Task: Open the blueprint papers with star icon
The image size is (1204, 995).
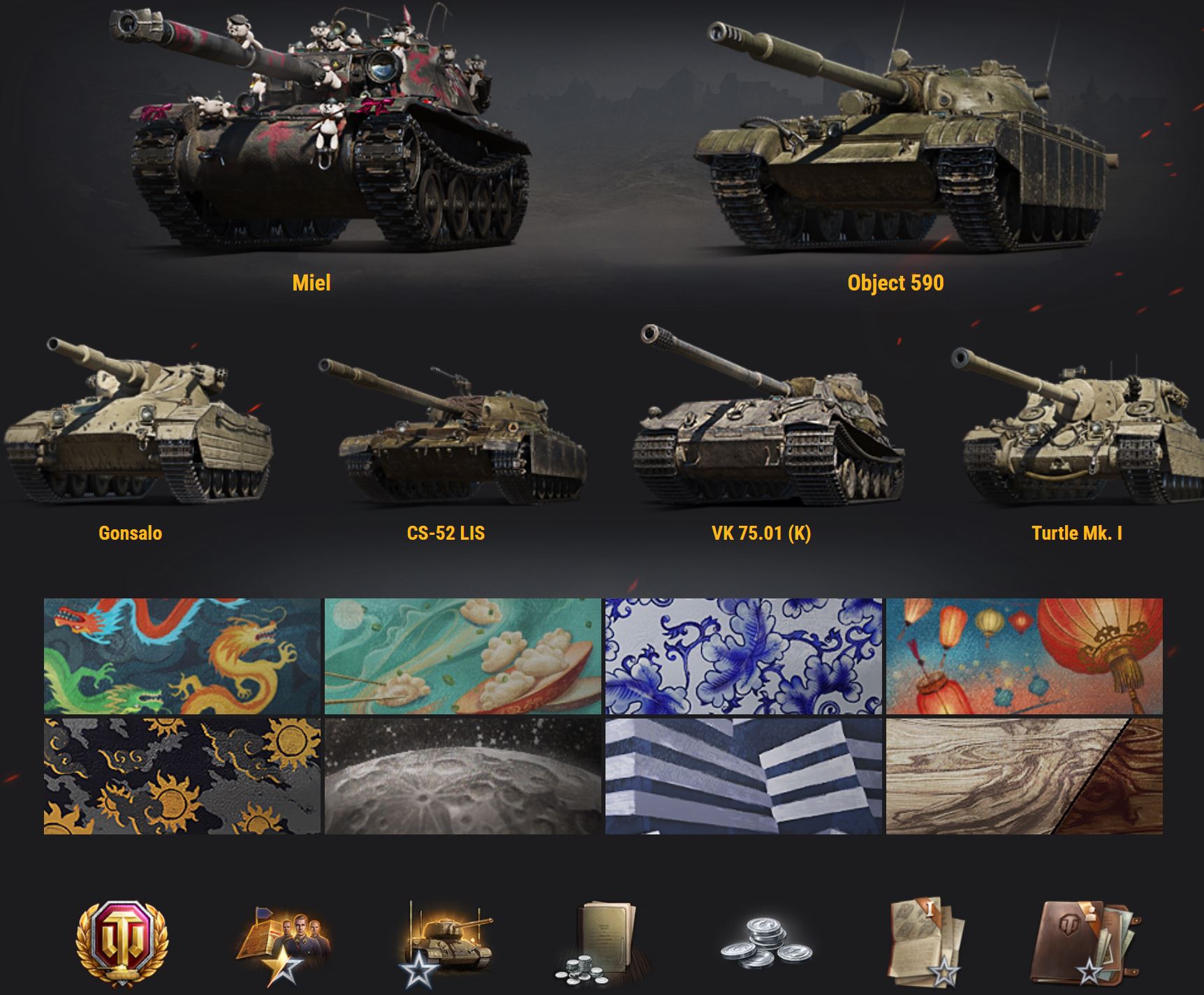Action: 926,943
